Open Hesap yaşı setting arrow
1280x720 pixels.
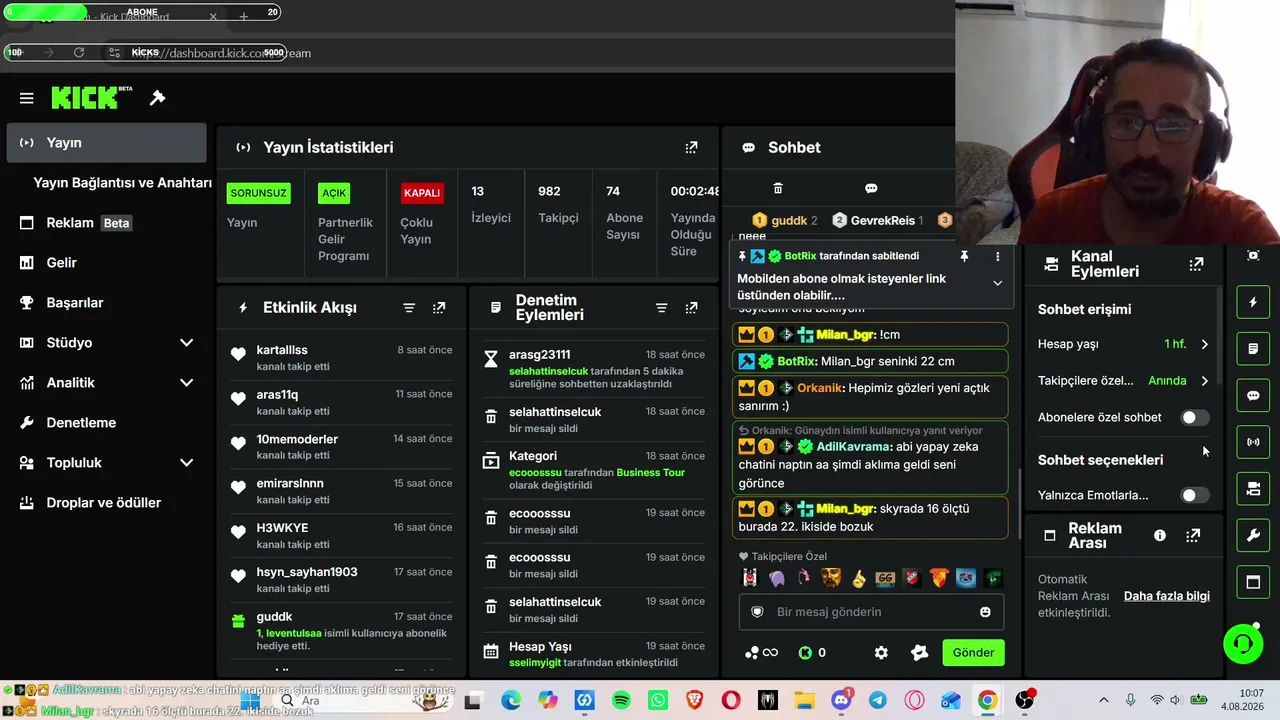pyautogui.click(x=1204, y=344)
